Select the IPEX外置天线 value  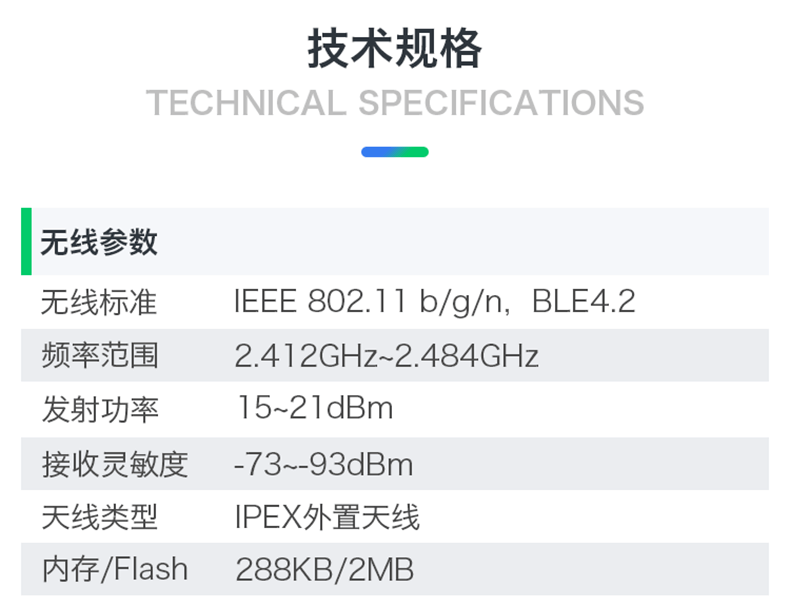(327, 517)
